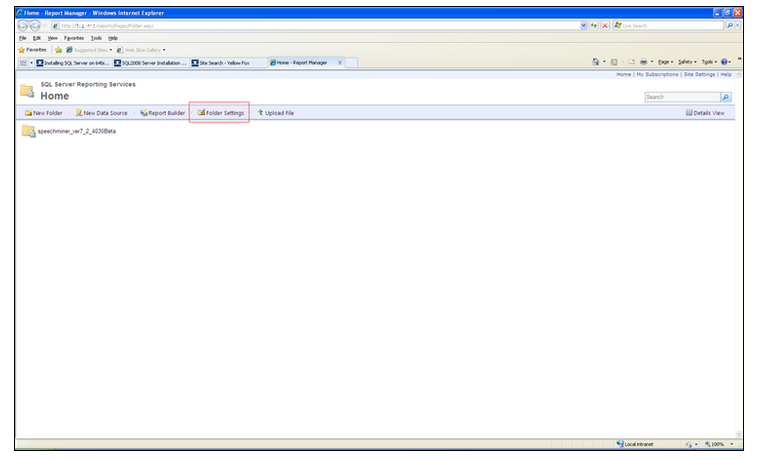Switch to Installing SQL Server on 64bi... tab

(73, 63)
